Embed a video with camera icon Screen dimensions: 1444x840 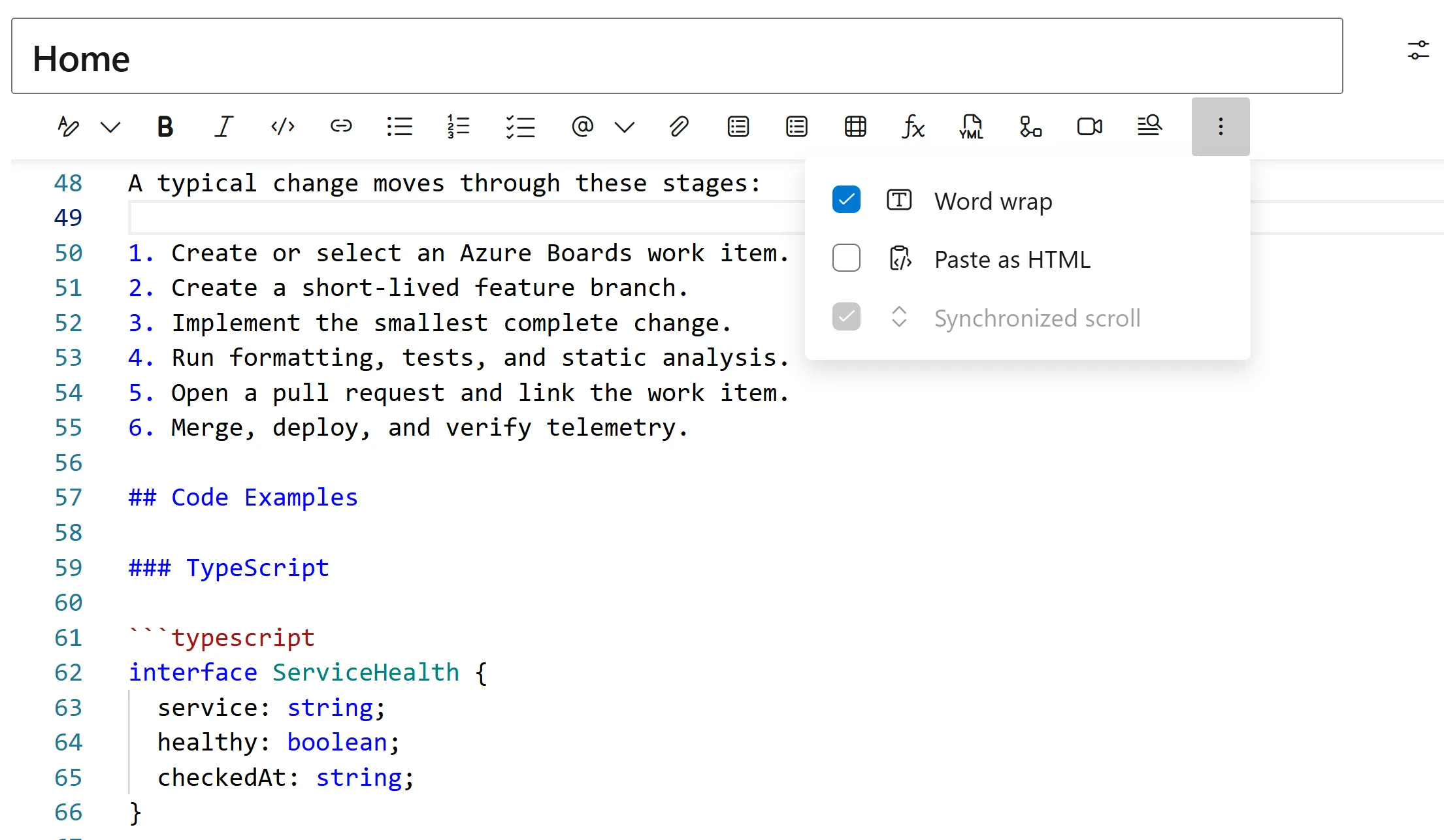[x=1089, y=127]
